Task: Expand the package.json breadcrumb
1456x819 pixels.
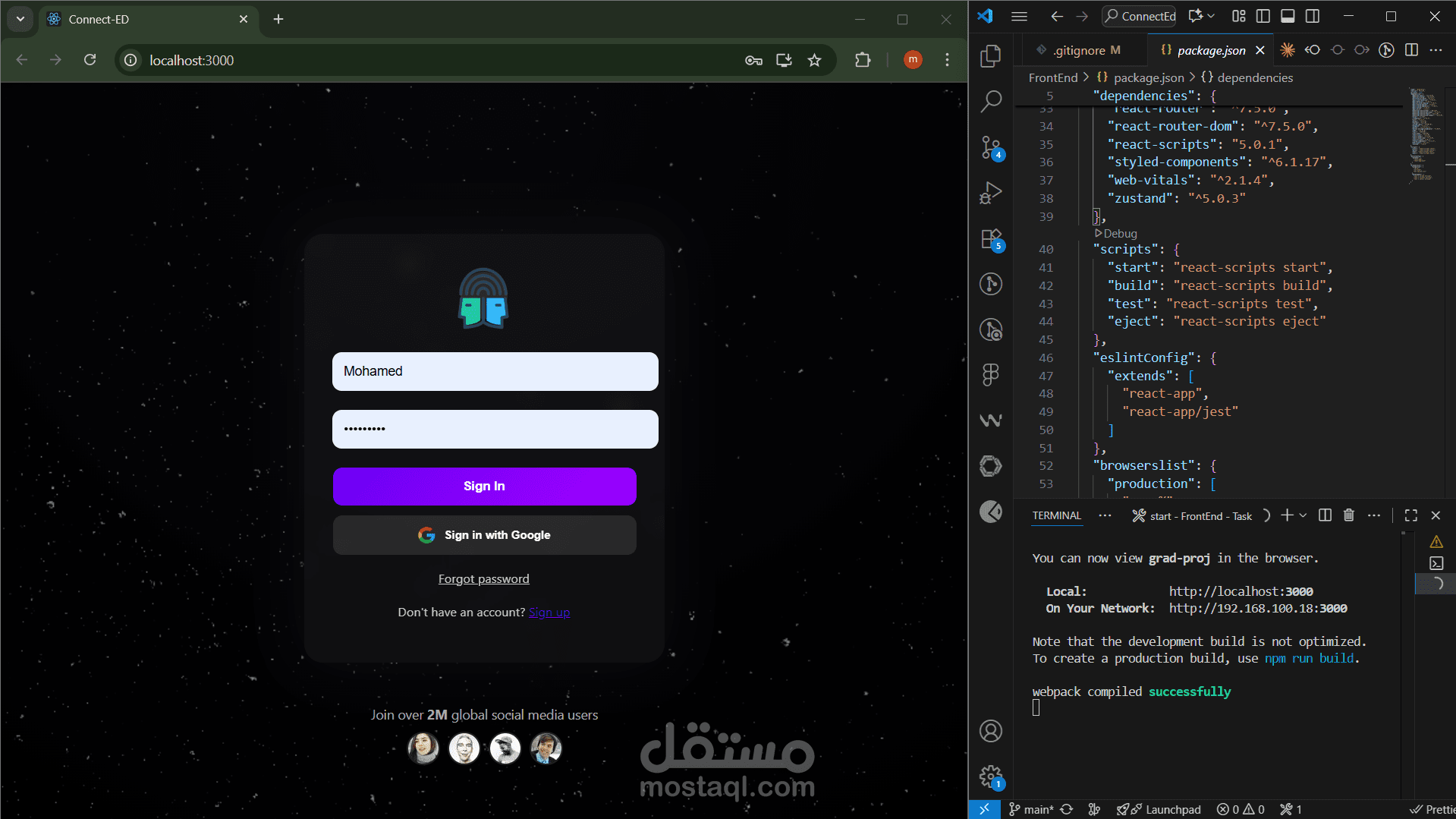Action: pyautogui.click(x=1141, y=77)
